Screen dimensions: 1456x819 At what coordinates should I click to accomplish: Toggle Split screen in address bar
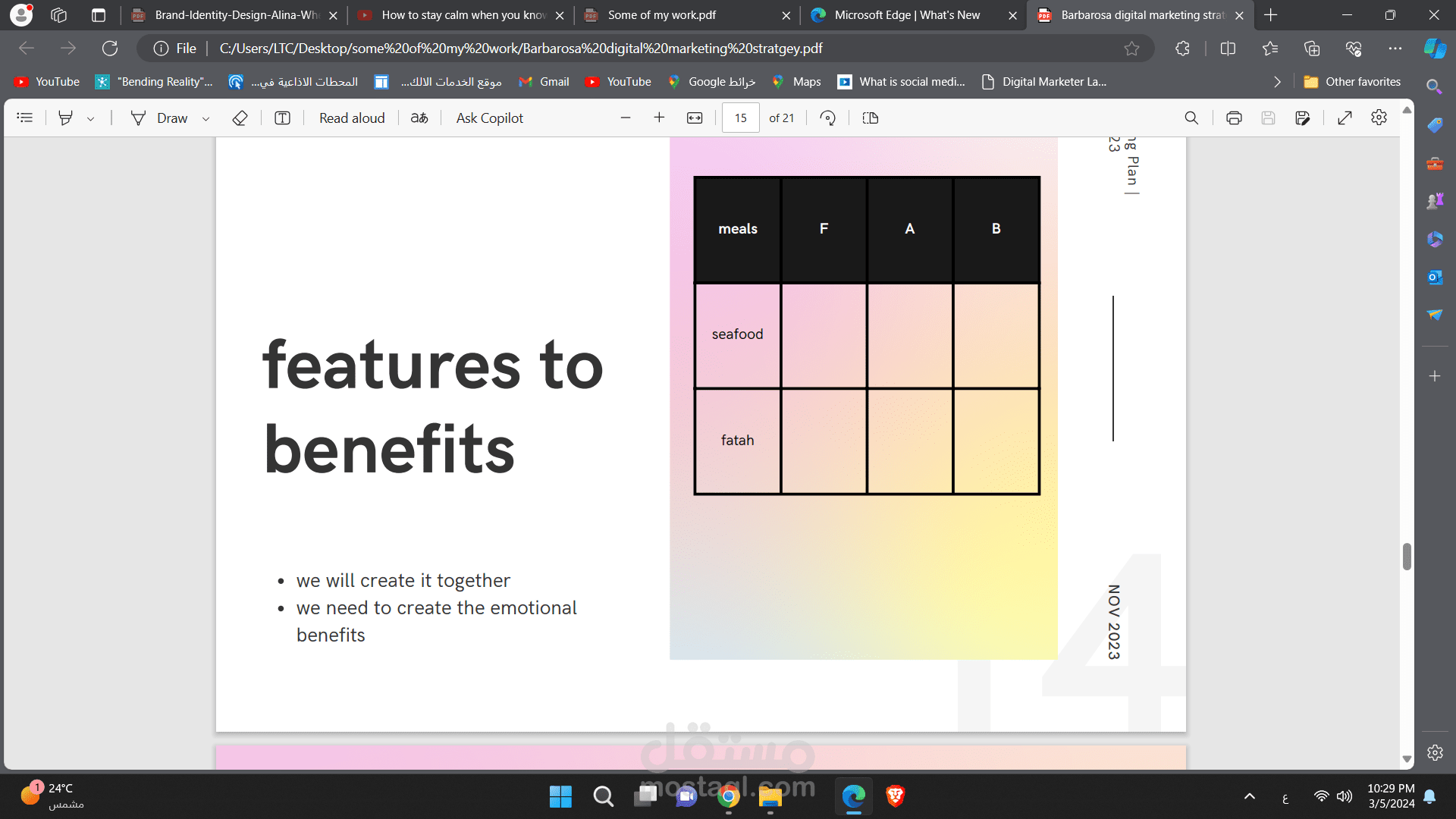coord(1228,49)
